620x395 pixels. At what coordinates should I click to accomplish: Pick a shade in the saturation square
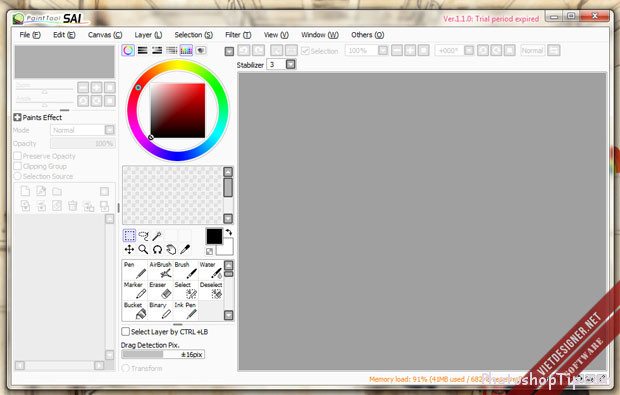pyautogui.click(x=178, y=110)
